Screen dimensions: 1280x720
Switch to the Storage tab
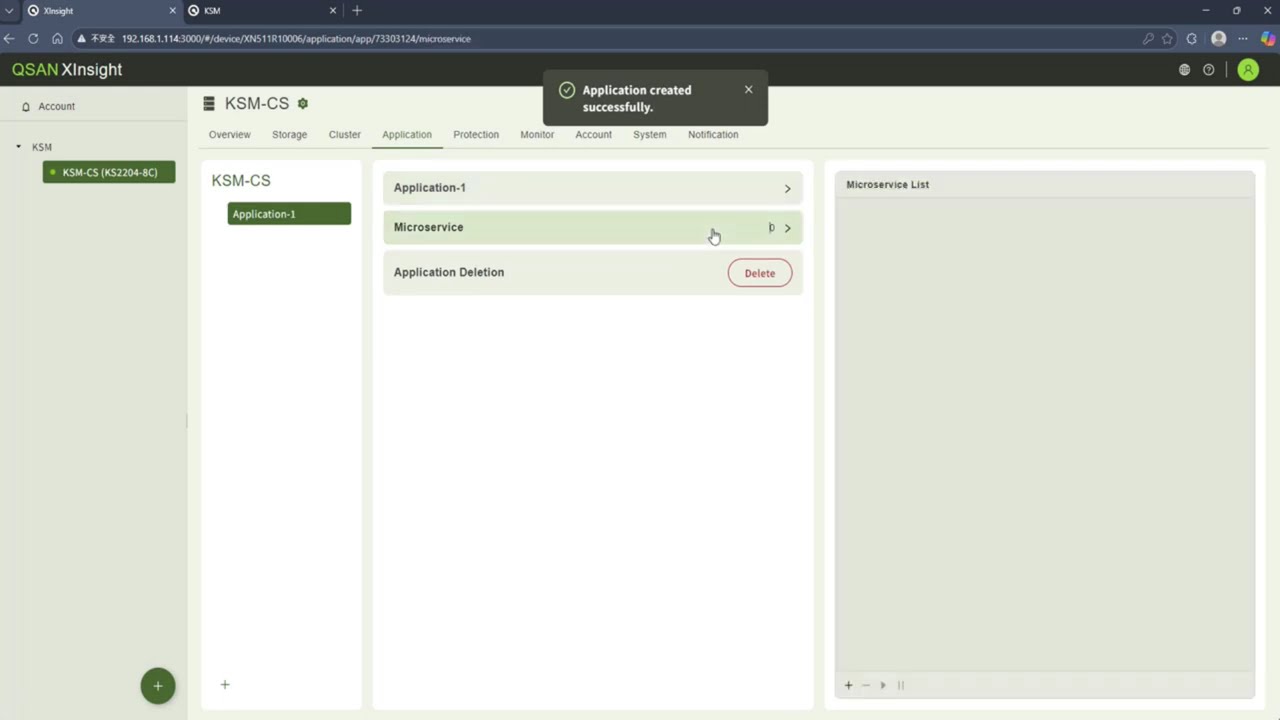click(290, 135)
